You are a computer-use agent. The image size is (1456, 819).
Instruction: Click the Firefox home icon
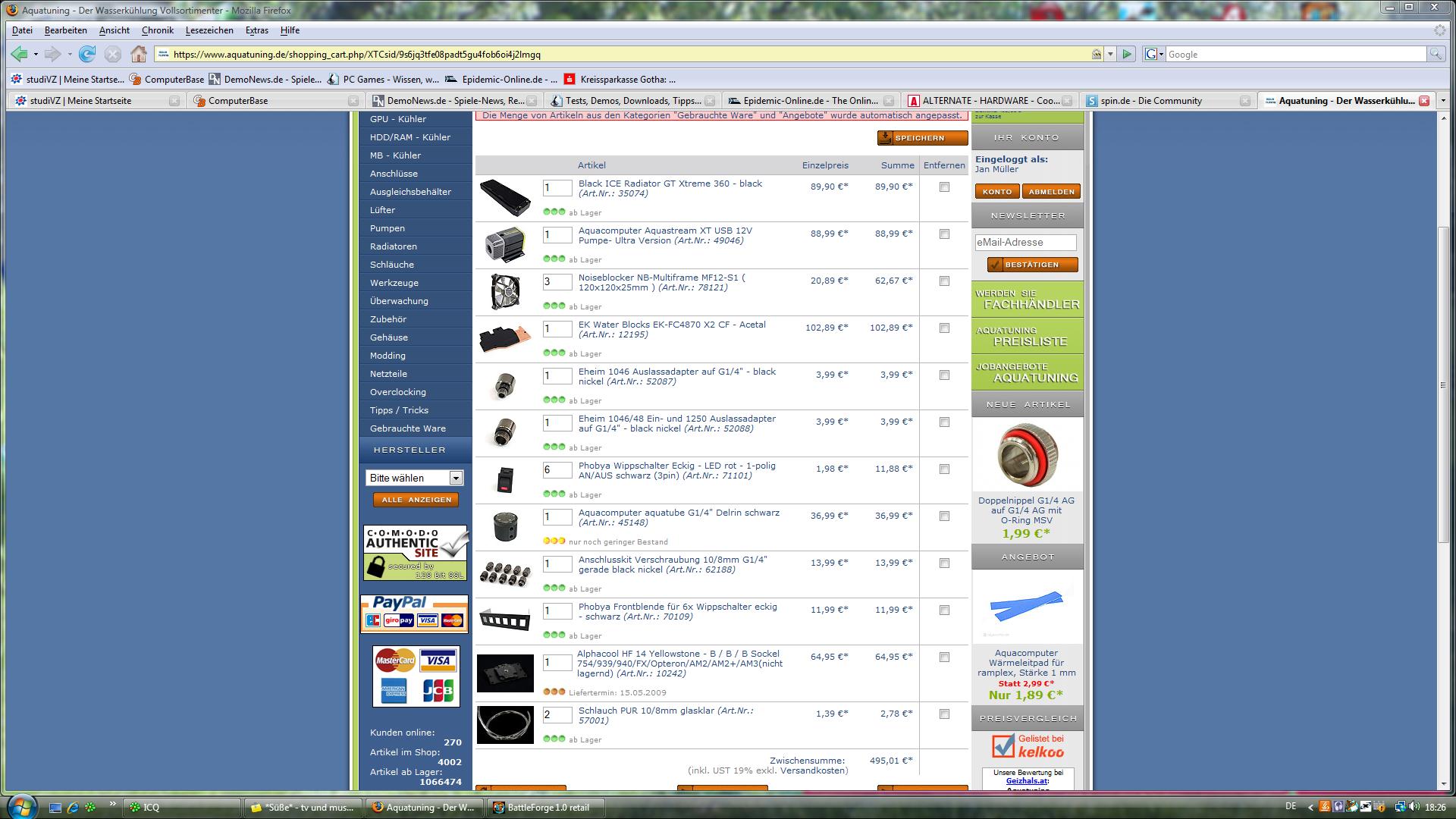(x=138, y=54)
